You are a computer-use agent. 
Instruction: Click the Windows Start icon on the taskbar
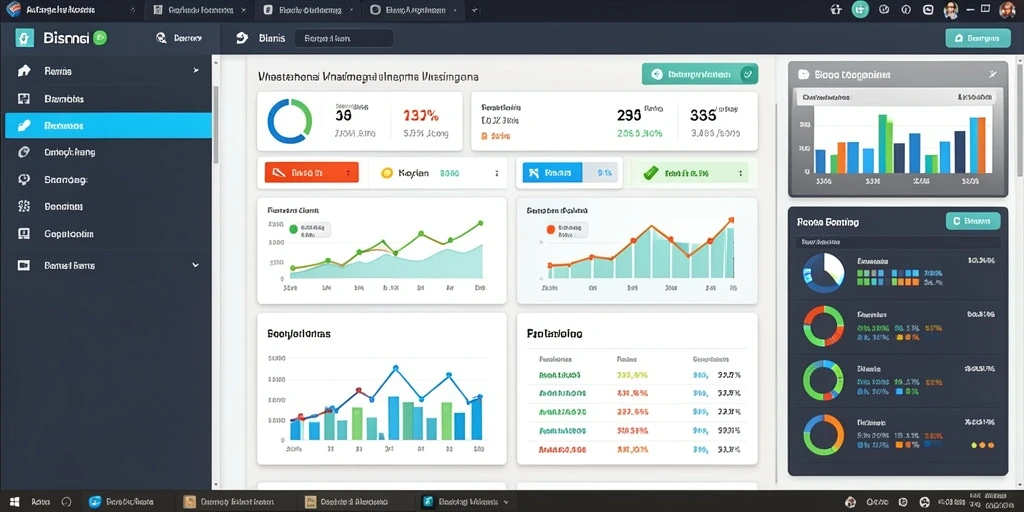click(14, 502)
